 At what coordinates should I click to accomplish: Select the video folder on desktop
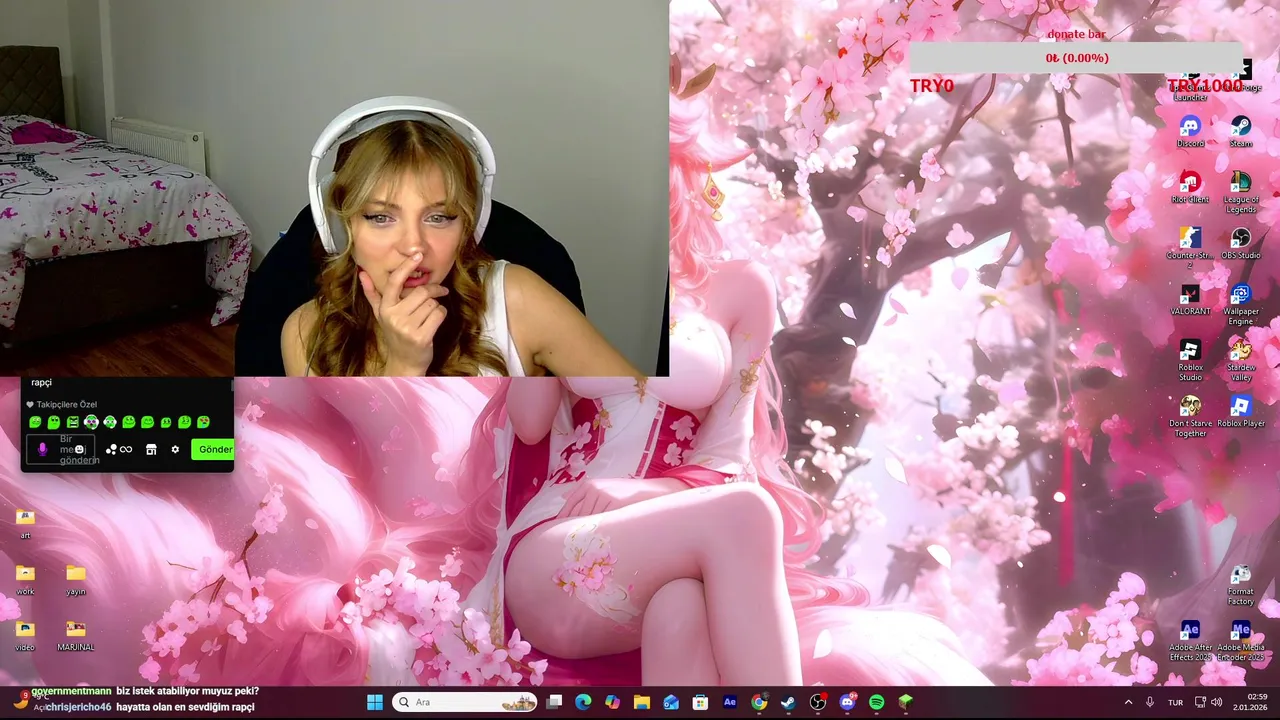[25, 636]
